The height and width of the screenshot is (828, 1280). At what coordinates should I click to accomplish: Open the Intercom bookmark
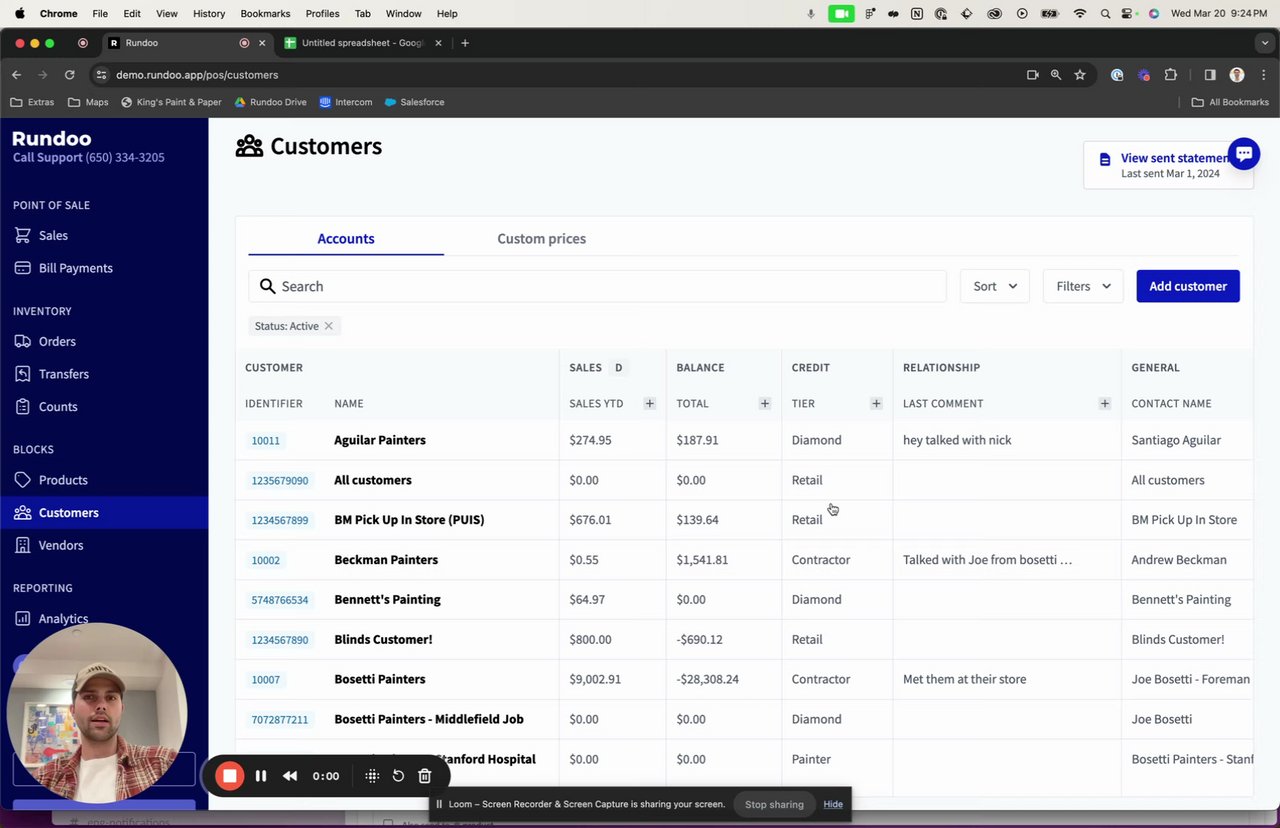tap(346, 102)
